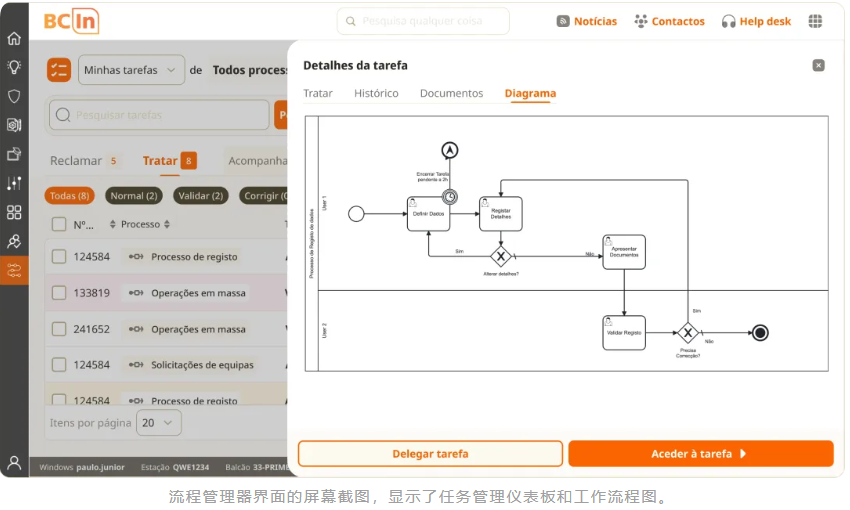Click the Home icon in the sidebar

click(14, 39)
